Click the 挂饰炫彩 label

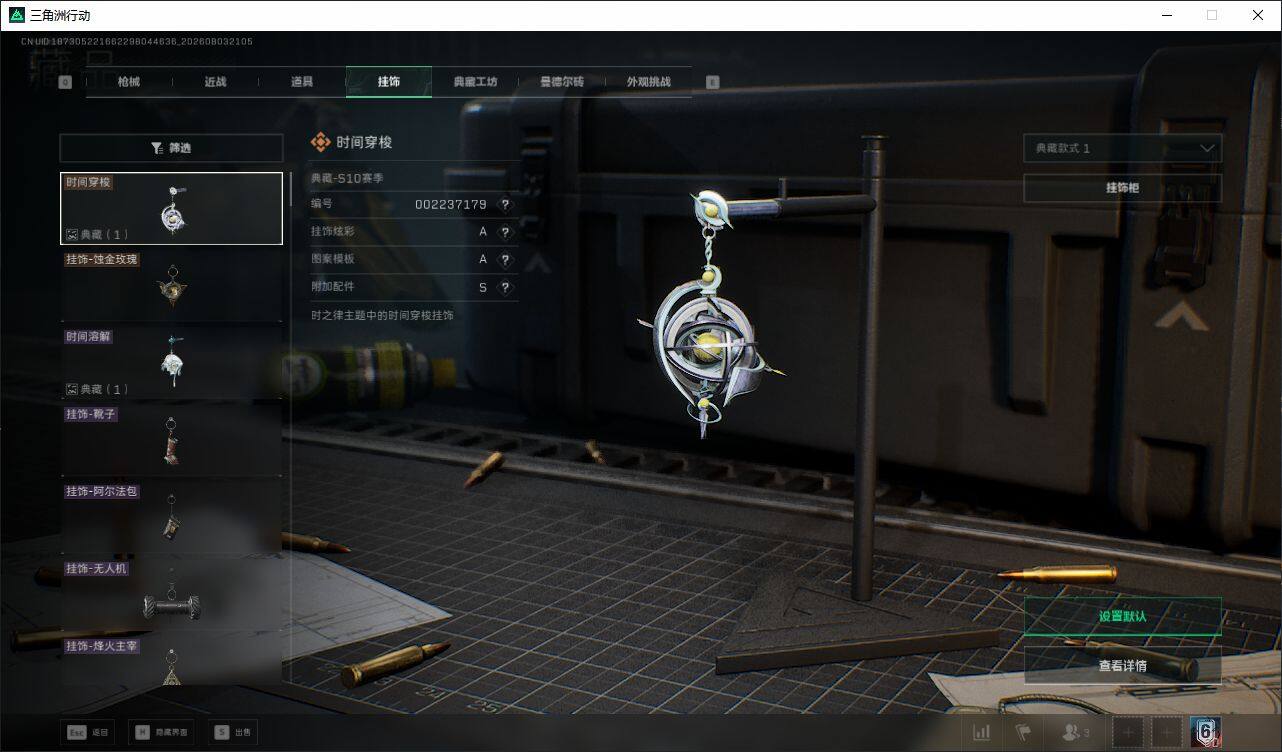[333, 232]
